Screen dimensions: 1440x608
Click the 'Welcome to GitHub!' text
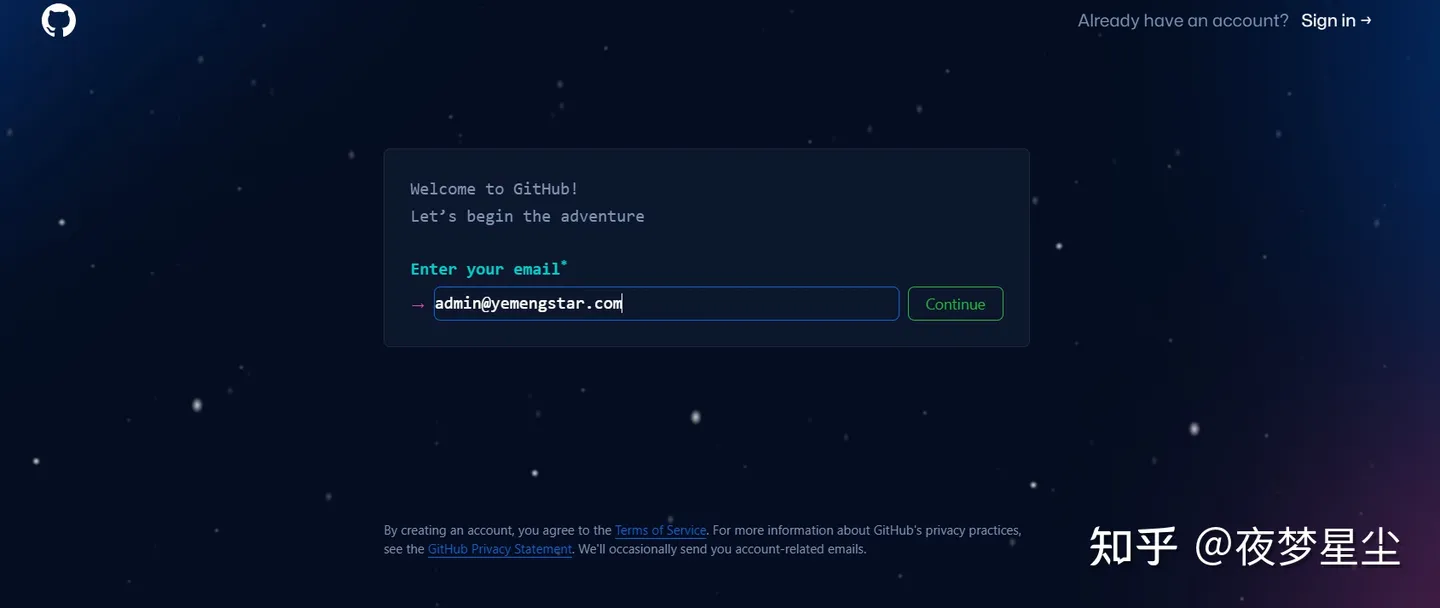494,189
